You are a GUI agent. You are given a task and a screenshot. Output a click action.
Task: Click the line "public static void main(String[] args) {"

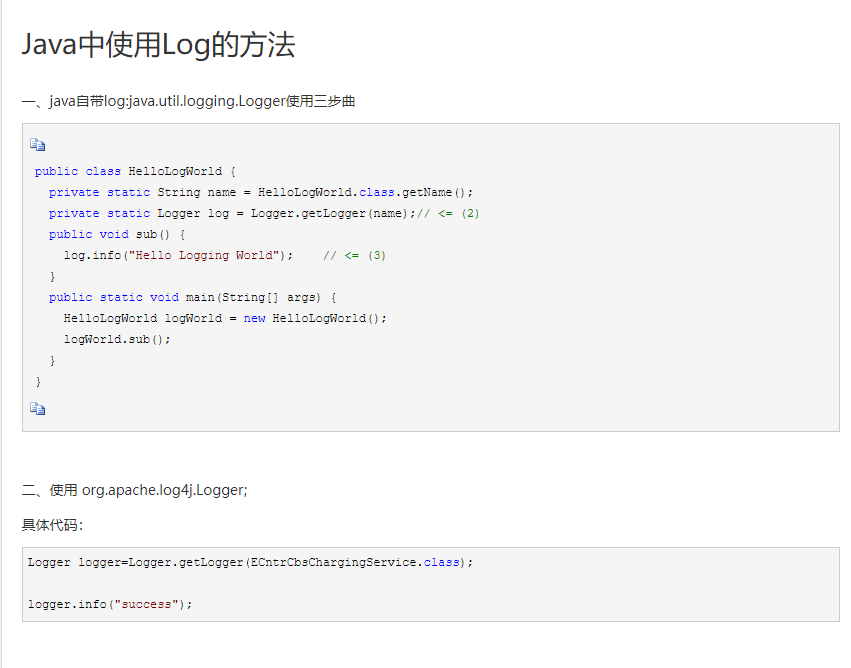[x=193, y=297]
